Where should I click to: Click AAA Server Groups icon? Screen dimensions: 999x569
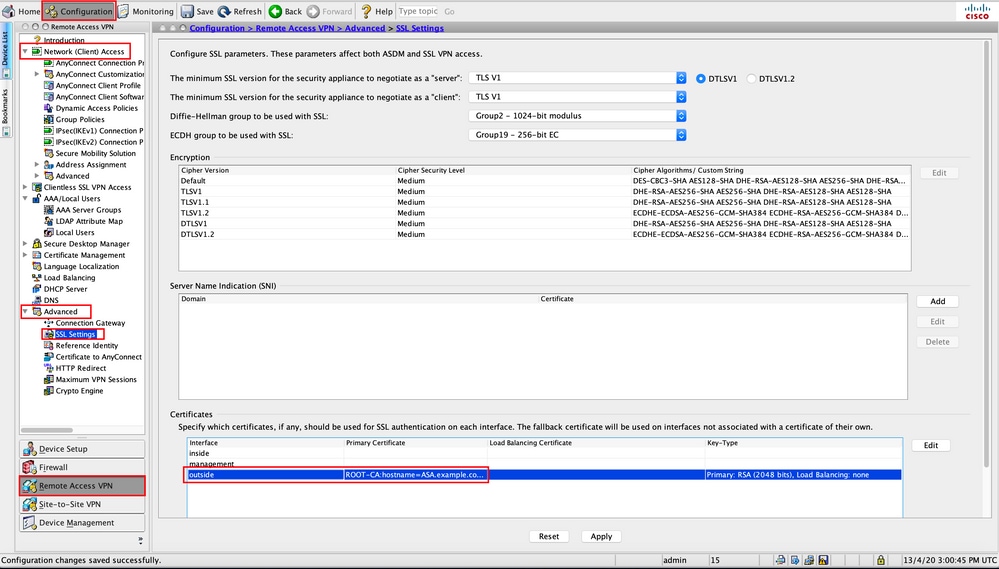point(48,210)
